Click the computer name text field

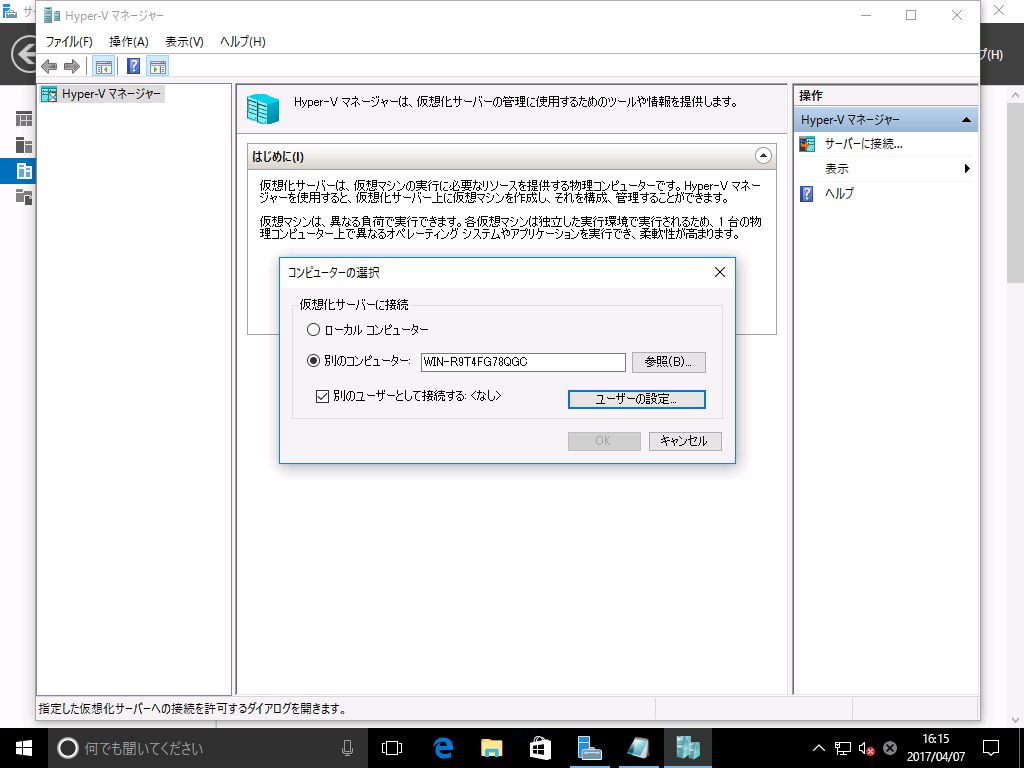521,362
